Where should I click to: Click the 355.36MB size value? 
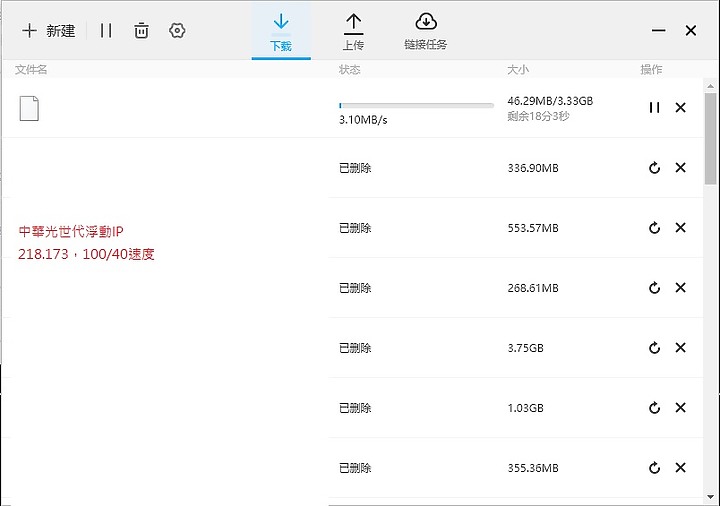coord(533,468)
